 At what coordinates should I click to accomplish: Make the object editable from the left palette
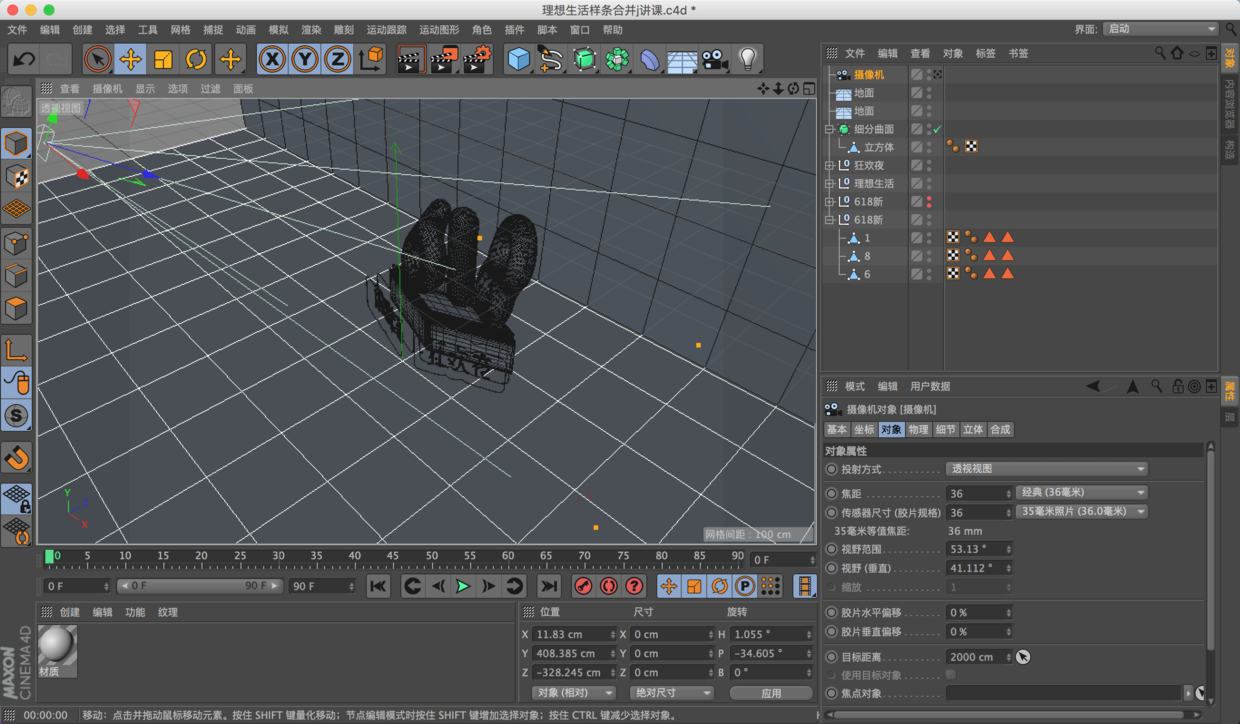pyautogui.click(x=16, y=101)
